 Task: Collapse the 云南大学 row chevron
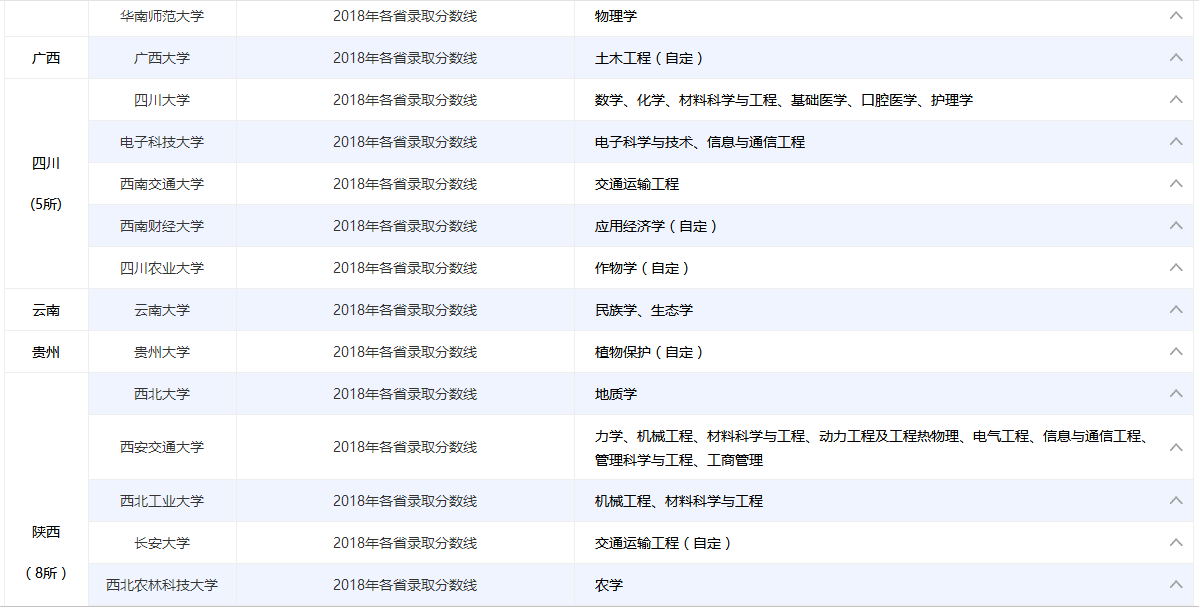[1176, 310]
